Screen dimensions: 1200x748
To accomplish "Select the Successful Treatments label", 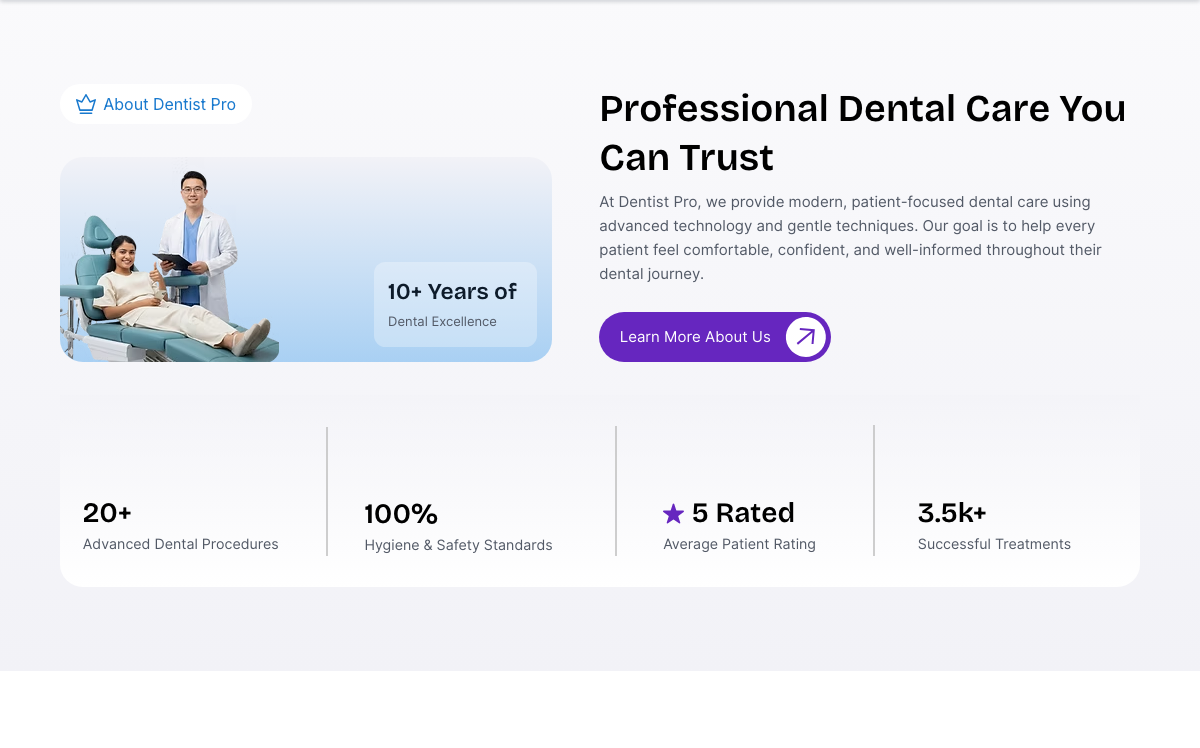I will (994, 544).
